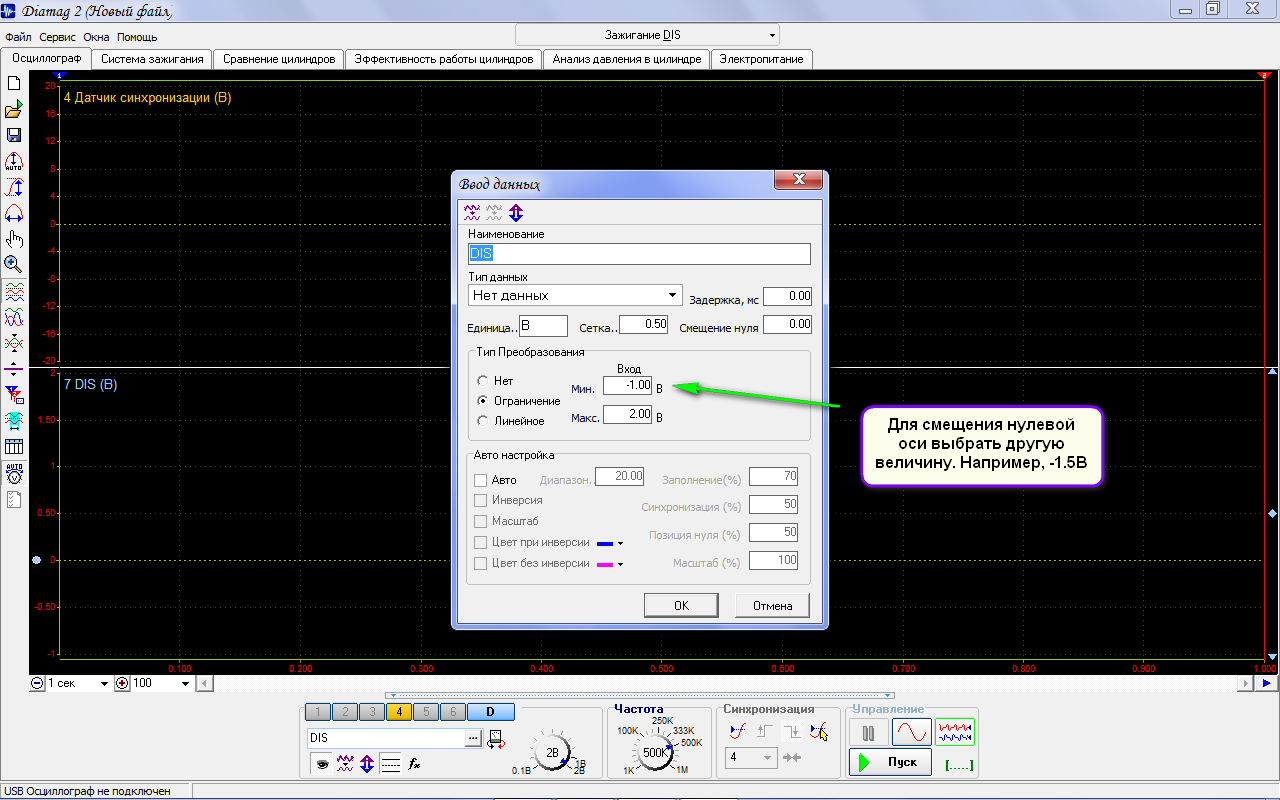Select the 'Нет' transformation radio button
Viewport: 1280px width, 800px height.
pos(483,381)
